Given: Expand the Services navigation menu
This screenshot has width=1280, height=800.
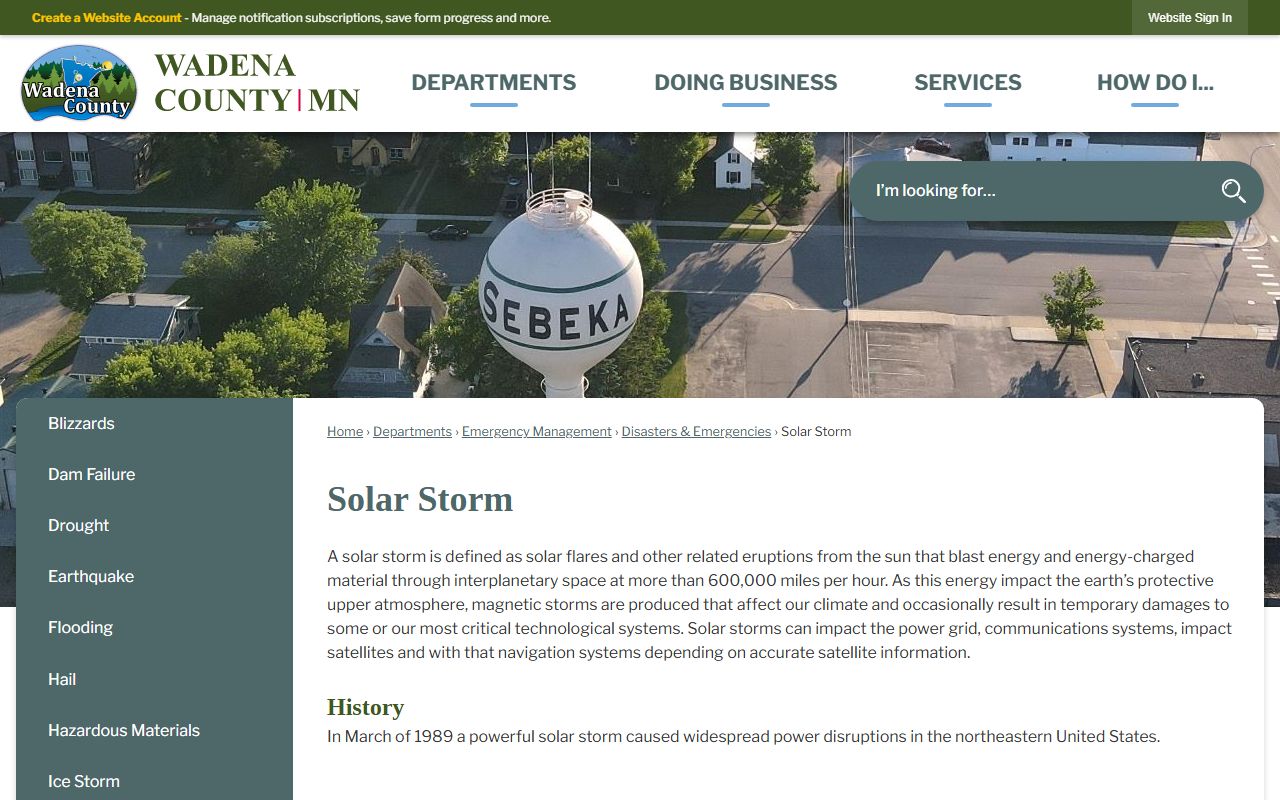Looking at the screenshot, I should tap(967, 83).
